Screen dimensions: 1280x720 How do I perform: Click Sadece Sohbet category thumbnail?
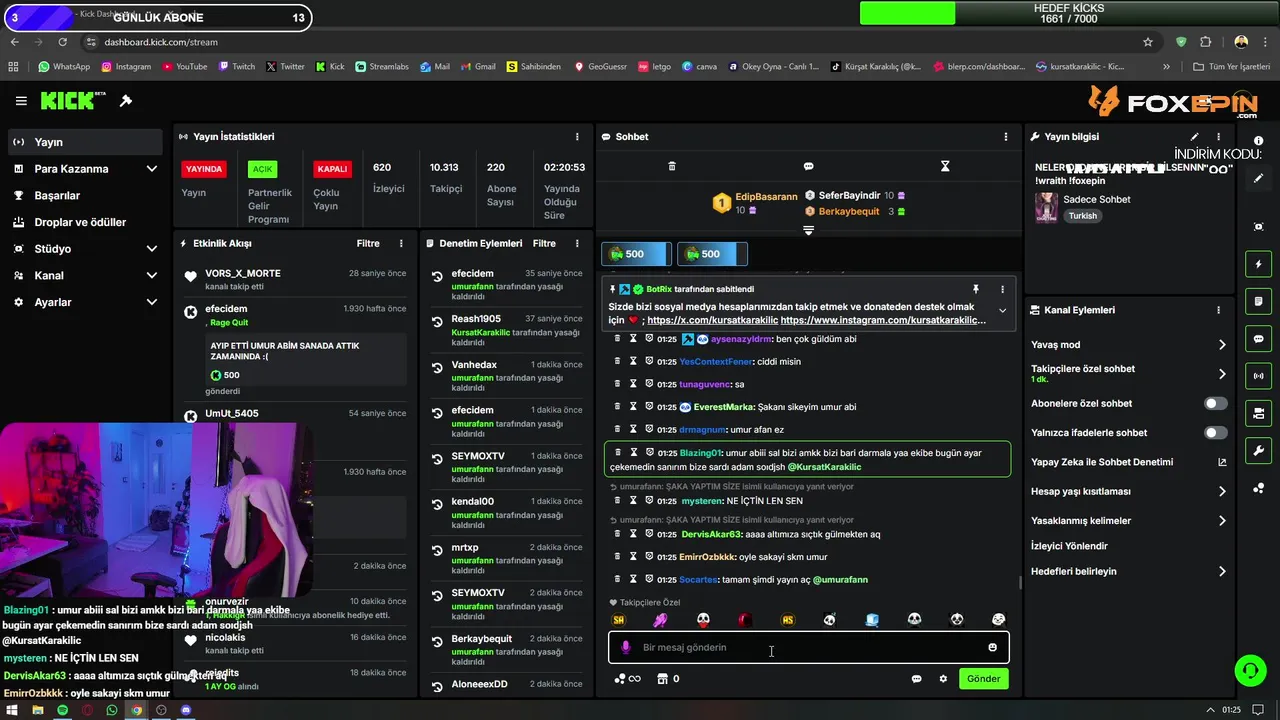point(1046,207)
